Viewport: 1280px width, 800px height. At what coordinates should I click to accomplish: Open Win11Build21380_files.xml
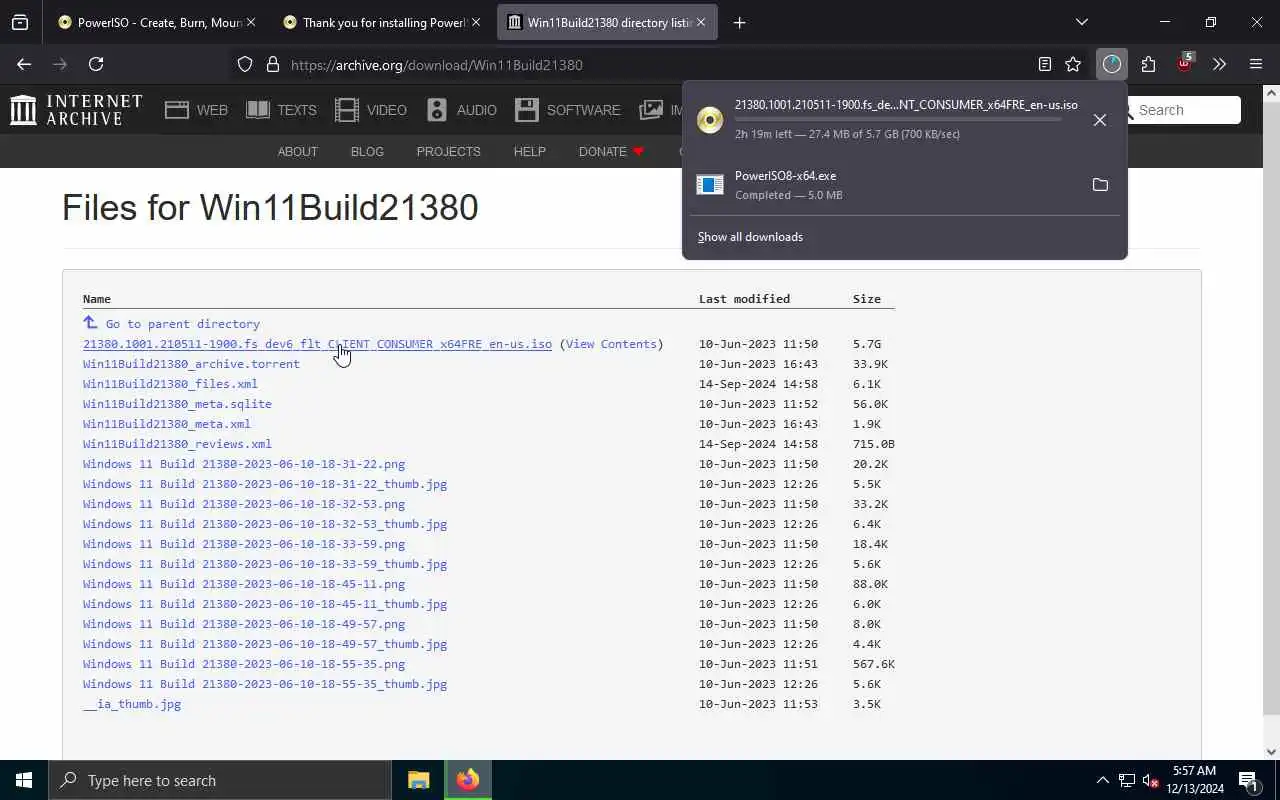[x=170, y=384]
